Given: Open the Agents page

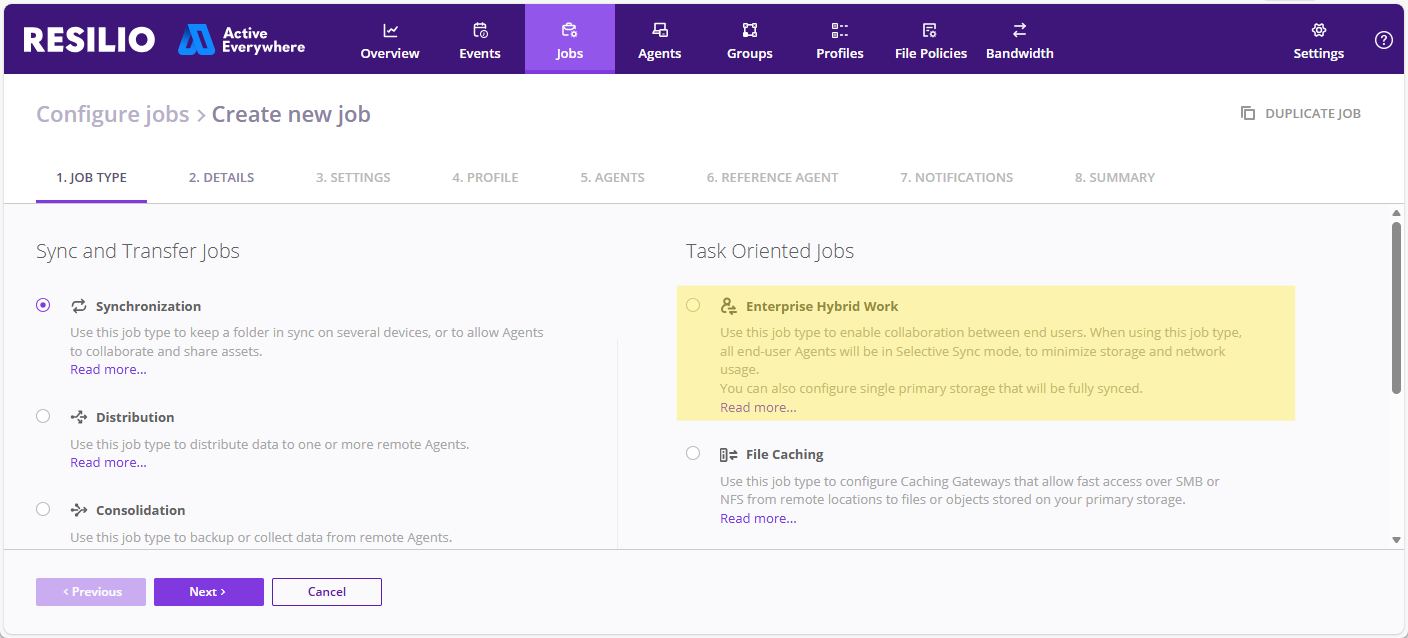Looking at the screenshot, I should pos(660,39).
